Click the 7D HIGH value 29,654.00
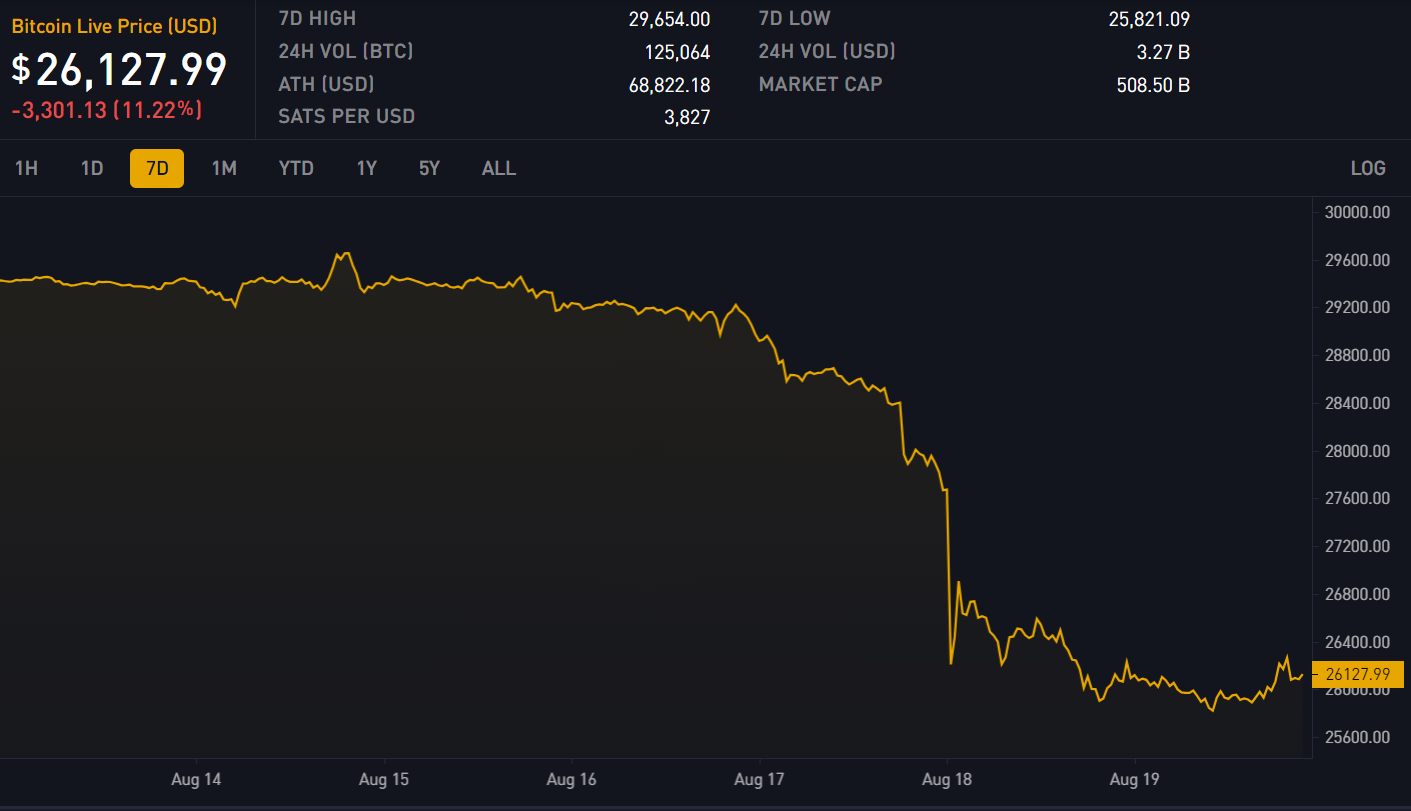The height and width of the screenshot is (811, 1411). pyautogui.click(x=669, y=19)
